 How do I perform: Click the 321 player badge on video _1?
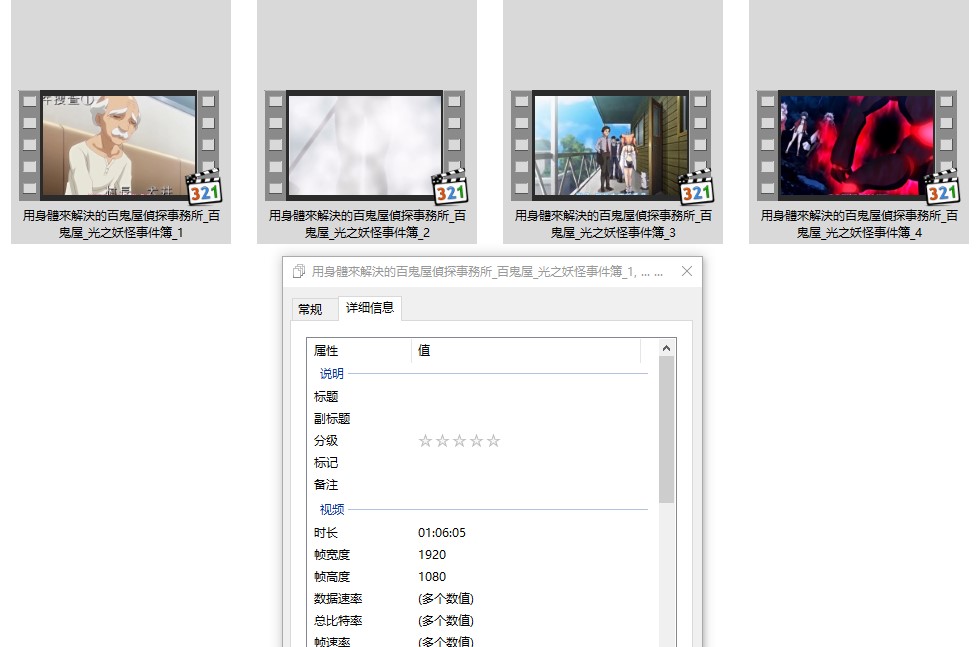204,187
